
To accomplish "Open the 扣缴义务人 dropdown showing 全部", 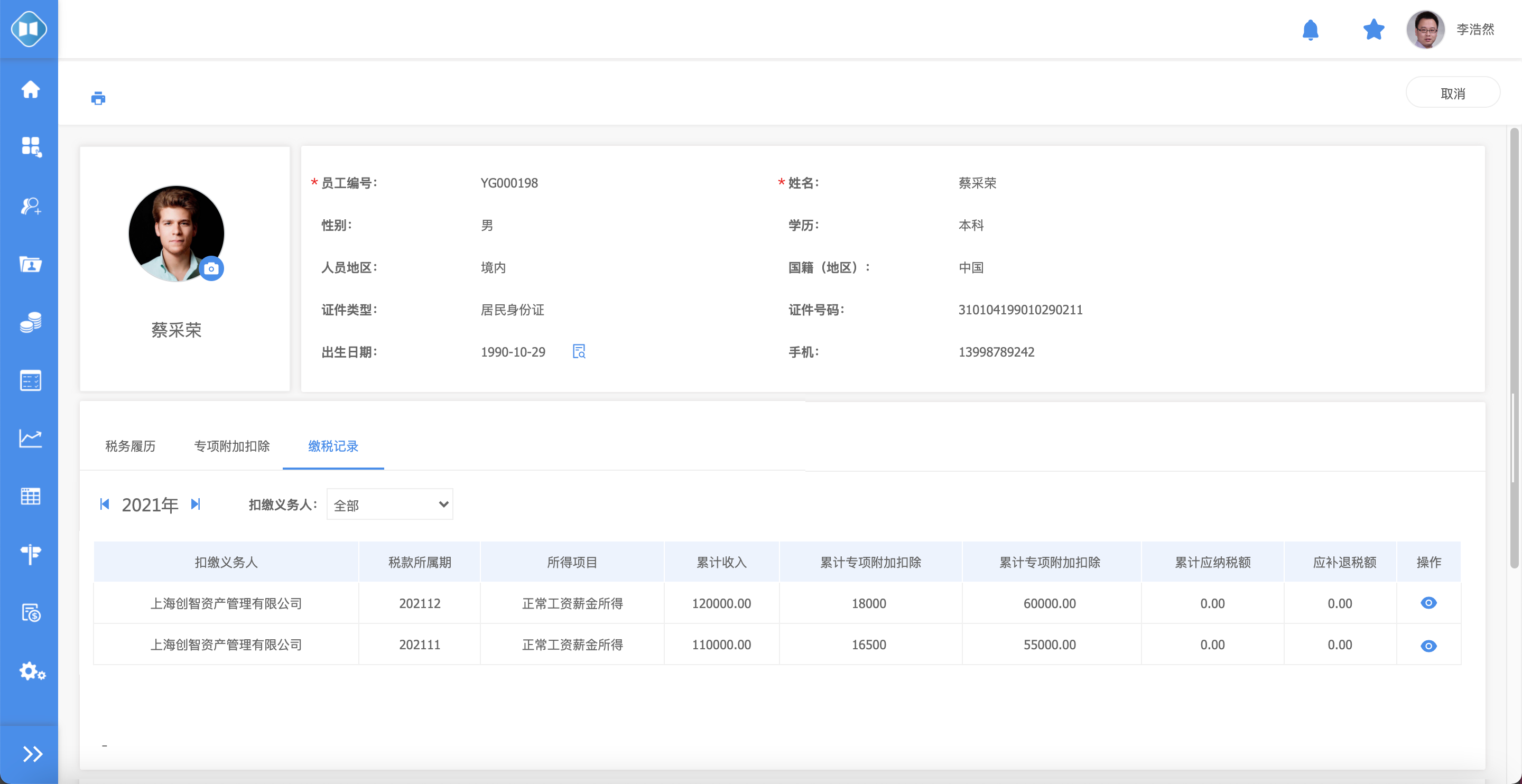I will 389,505.
